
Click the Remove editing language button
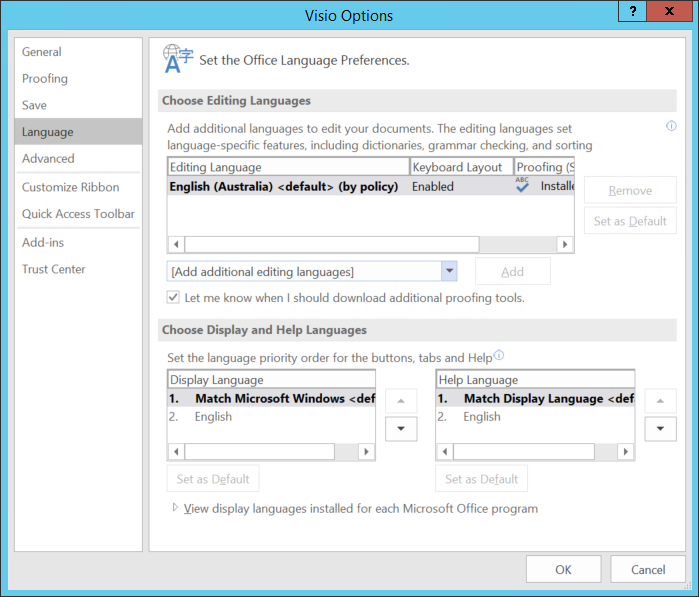[630, 190]
